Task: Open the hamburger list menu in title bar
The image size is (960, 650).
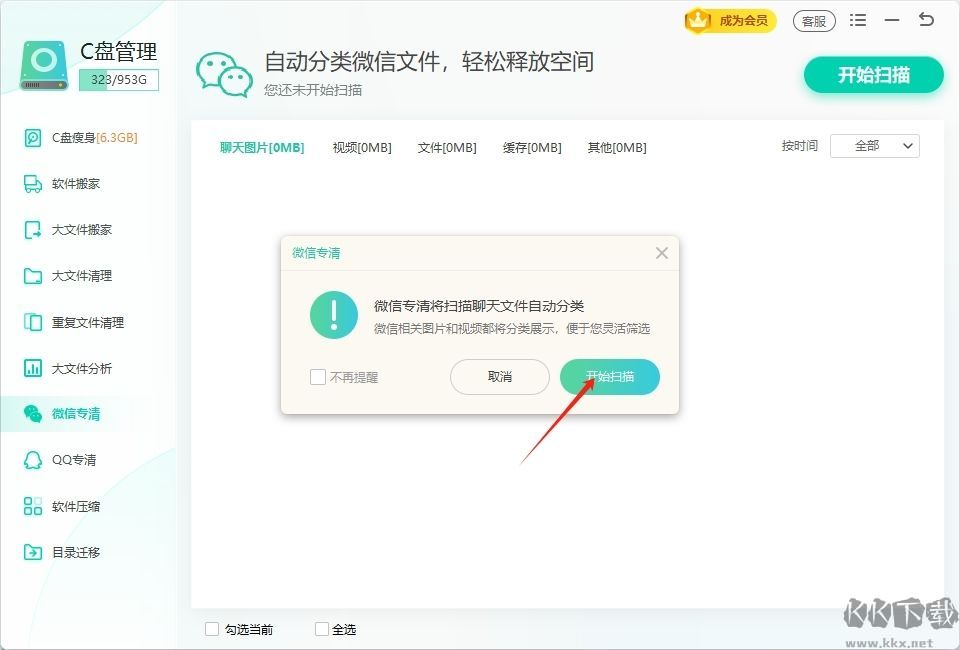Action: (x=858, y=20)
